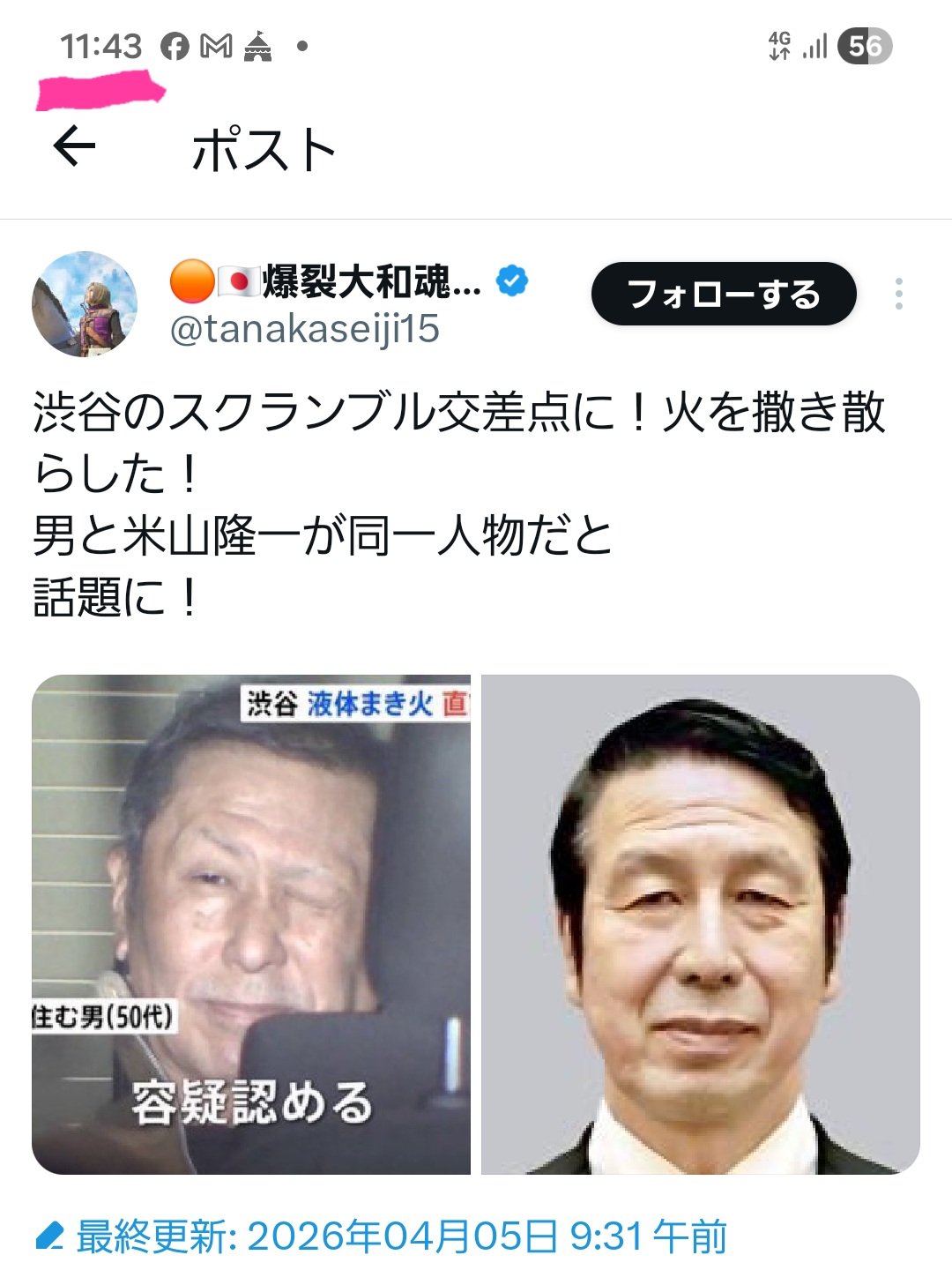This screenshot has height=1270, width=952.
Task: Tap the Gmail notification icon in status bar
Action: (216, 46)
